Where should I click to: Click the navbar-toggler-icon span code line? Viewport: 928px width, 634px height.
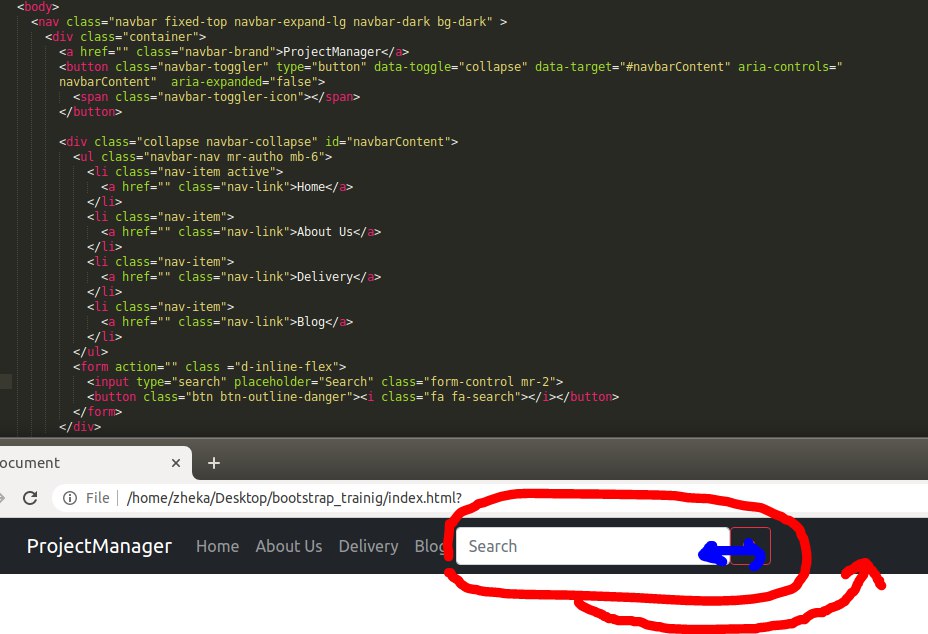click(217, 96)
